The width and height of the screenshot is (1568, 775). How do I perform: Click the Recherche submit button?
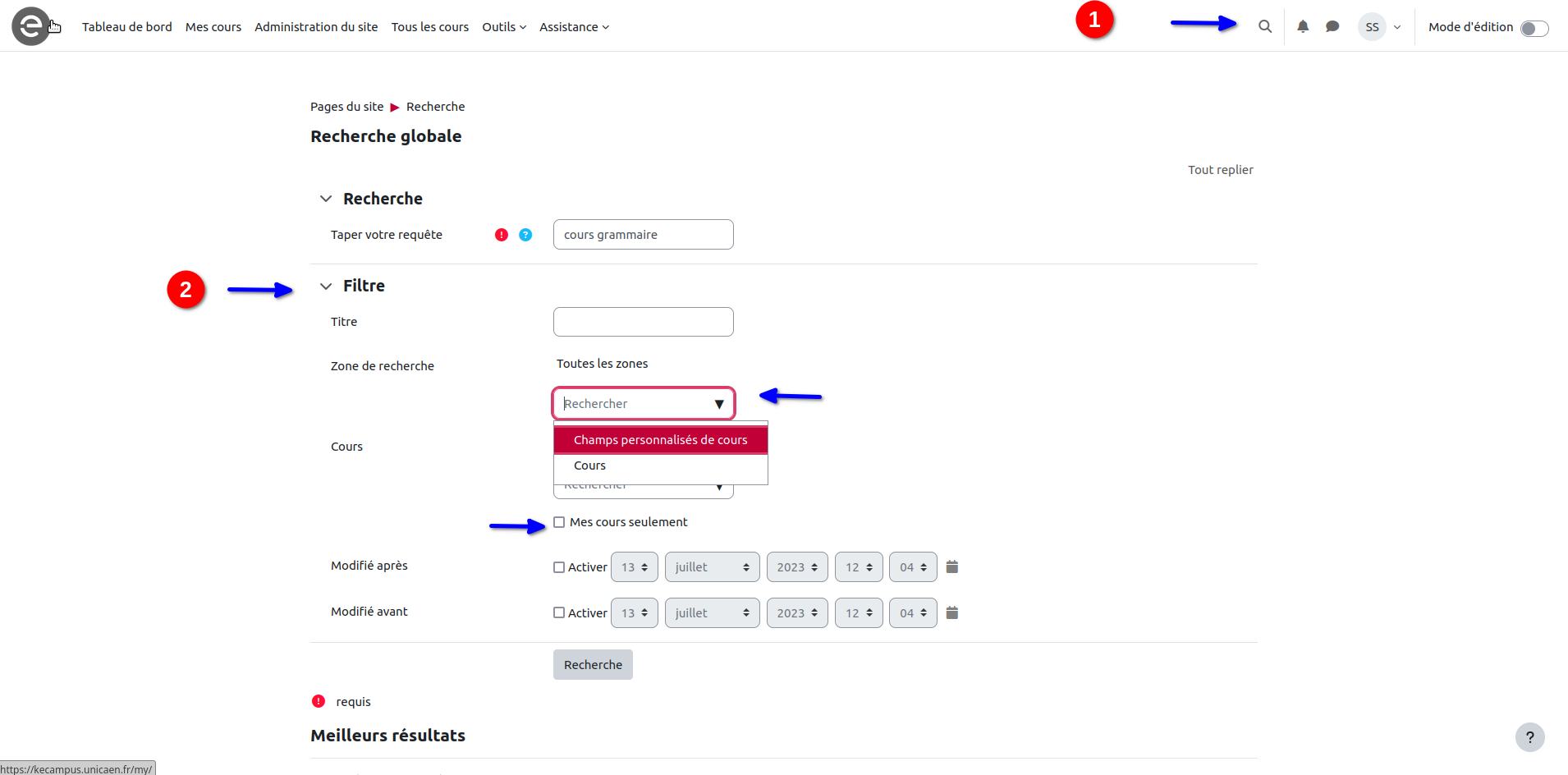[593, 665]
